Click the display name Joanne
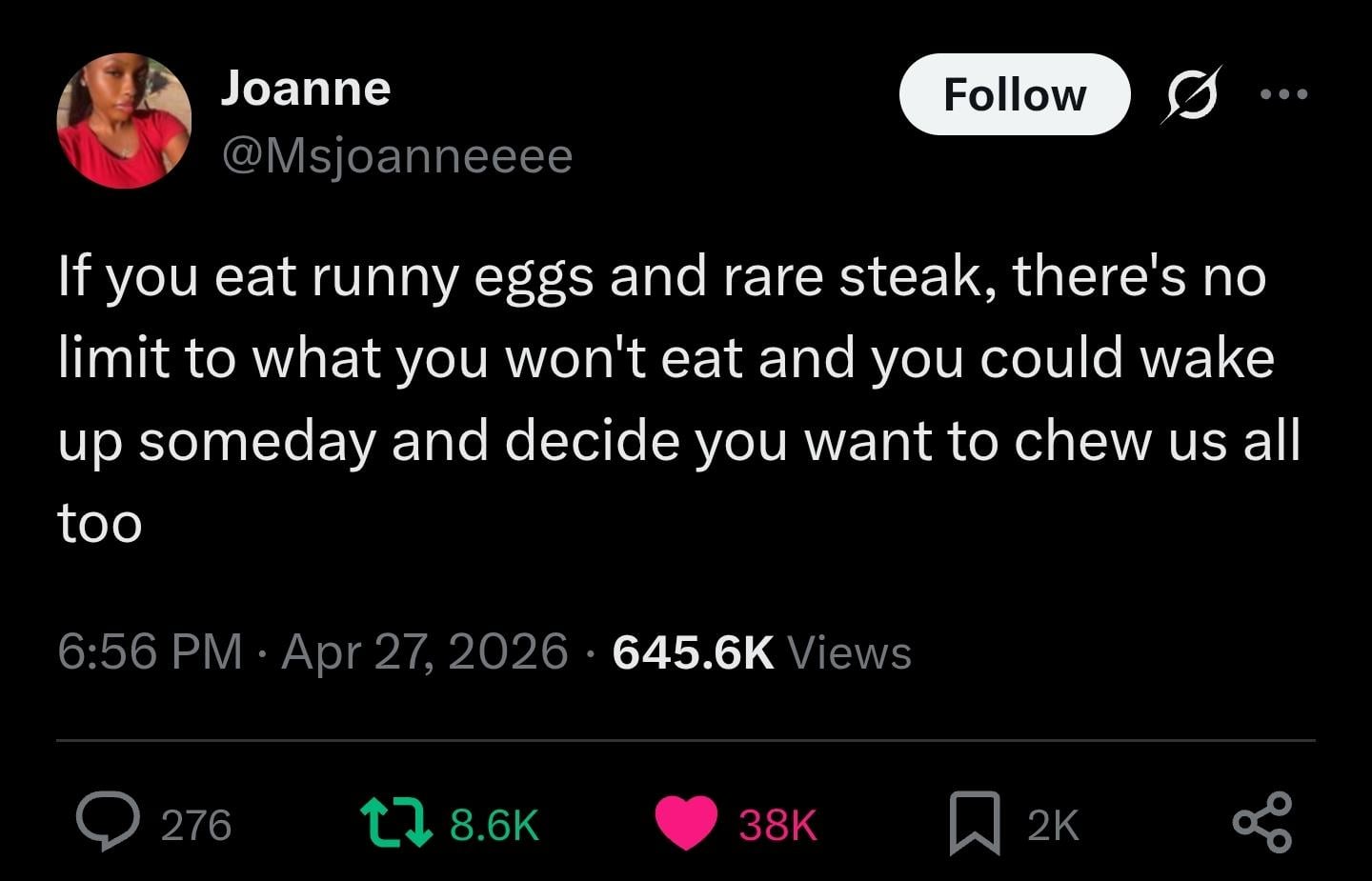1372x881 pixels. pos(305,89)
